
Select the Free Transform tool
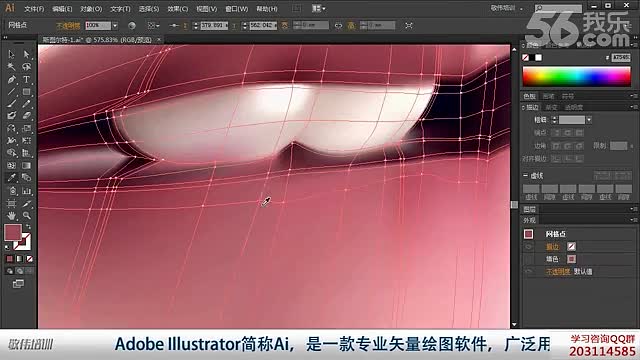point(27,141)
